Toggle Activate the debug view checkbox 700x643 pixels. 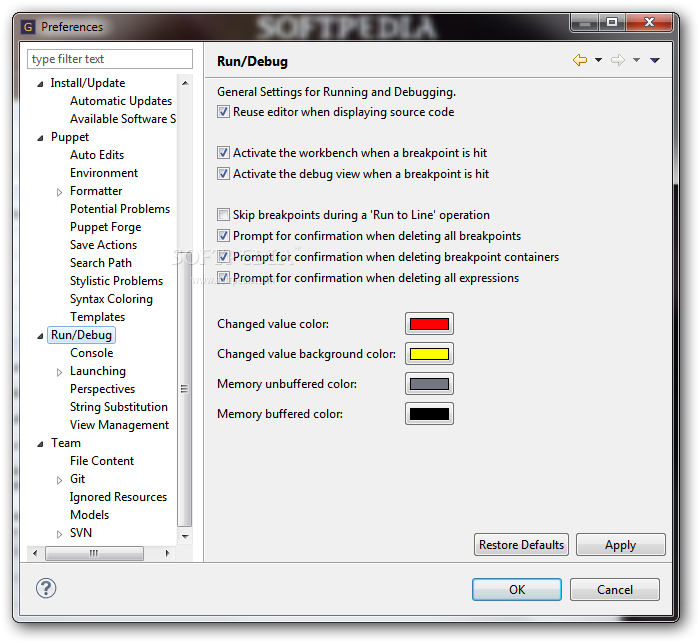(223, 174)
